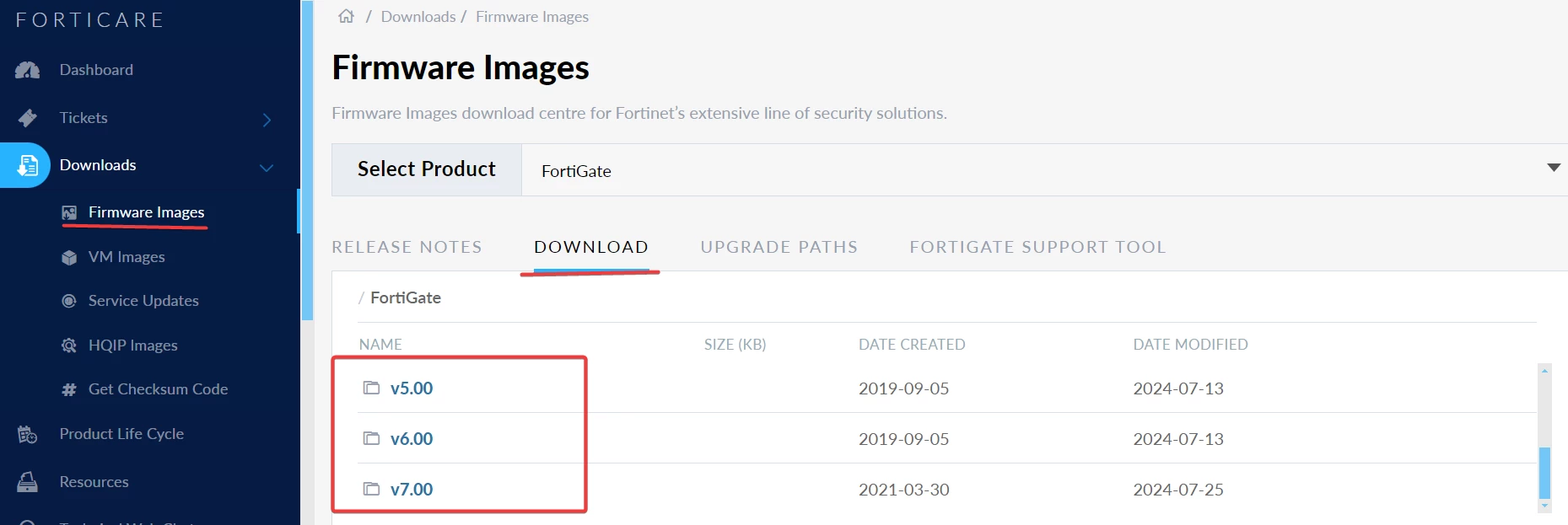Click the Downloads icon in sidebar
This screenshot has height=525, width=1568.
[27, 165]
